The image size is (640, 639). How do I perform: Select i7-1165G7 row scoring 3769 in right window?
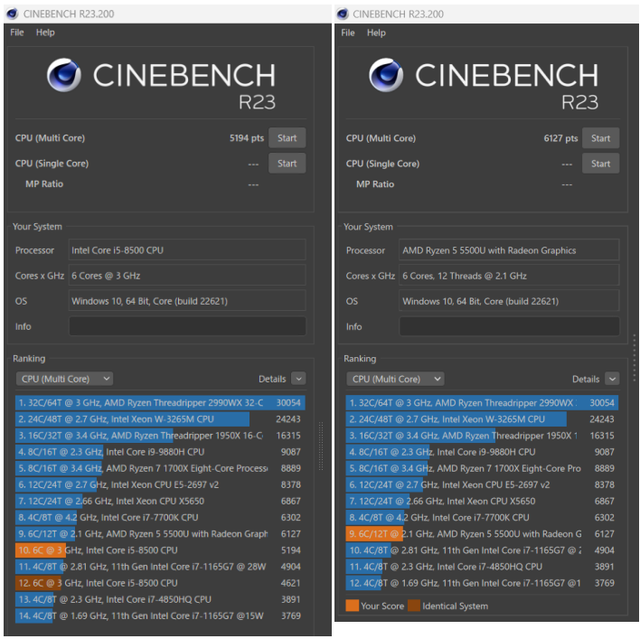click(482, 583)
